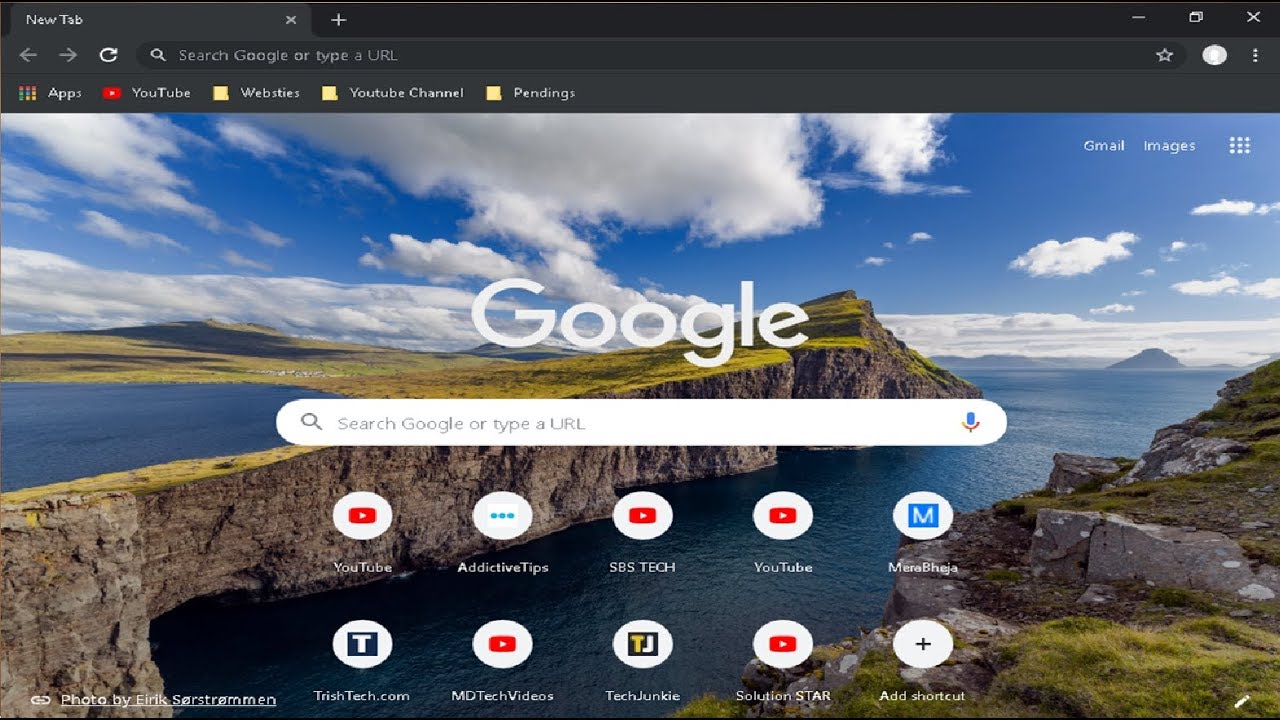Restore down the Chrome window
Image resolution: width=1280 pixels, height=720 pixels.
point(1196,17)
